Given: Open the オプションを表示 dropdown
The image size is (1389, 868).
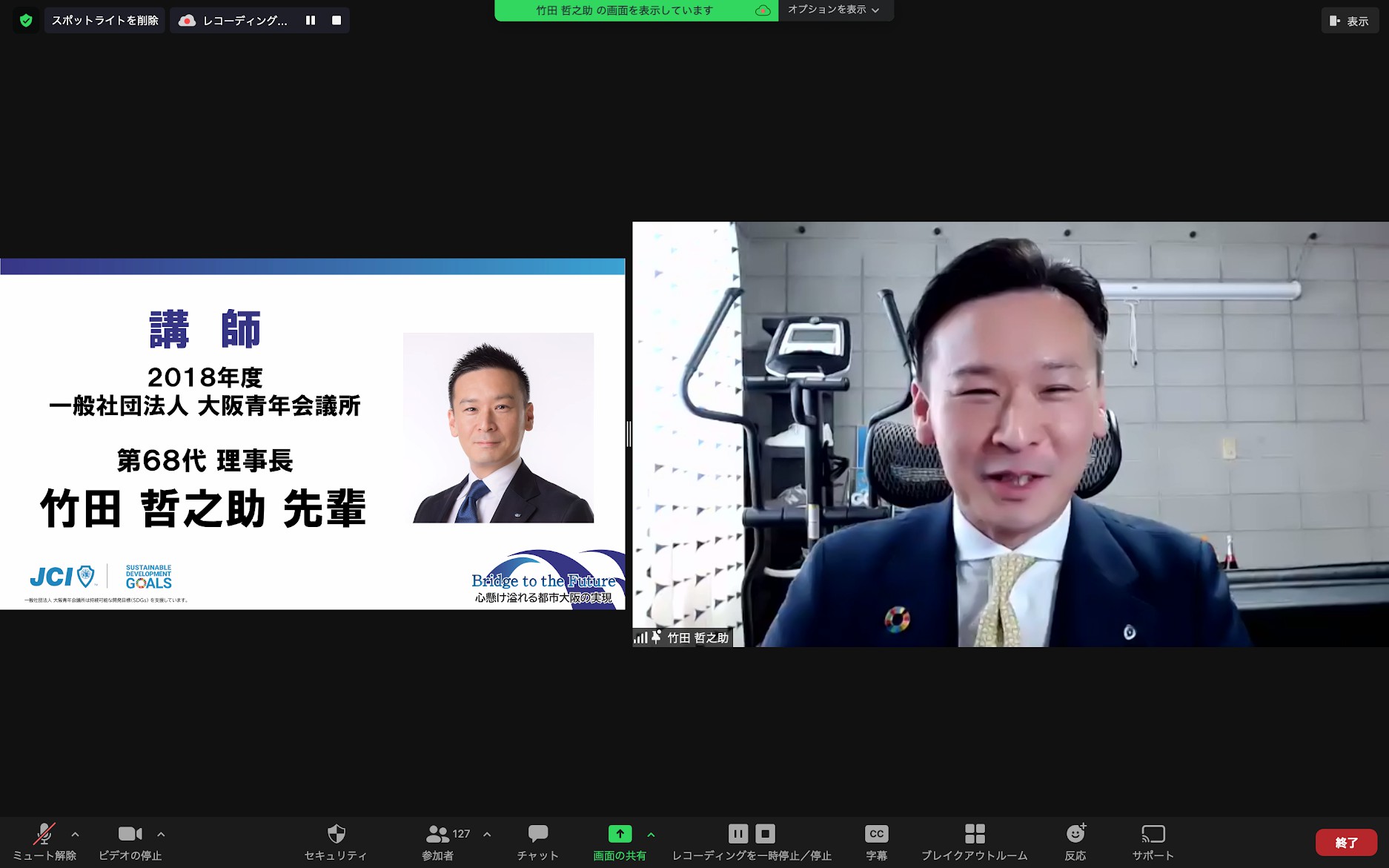Looking at the screenshot, I should (834, 10).
